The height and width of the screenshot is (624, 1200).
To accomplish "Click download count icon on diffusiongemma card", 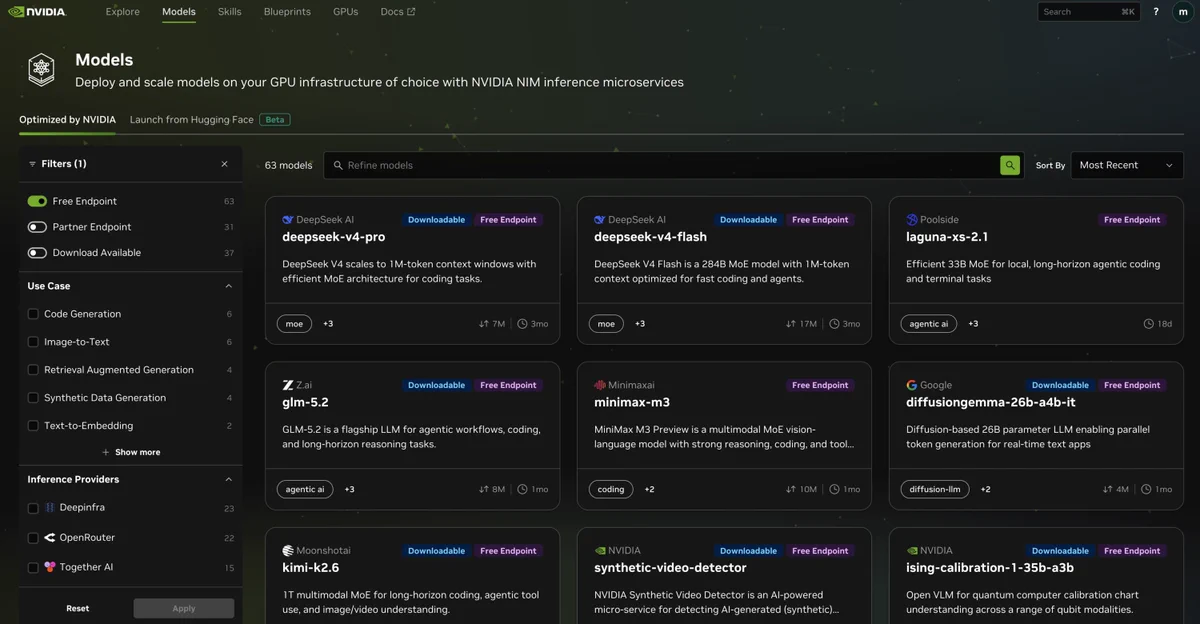I will pyautogui.click(x=1108, y=490).
